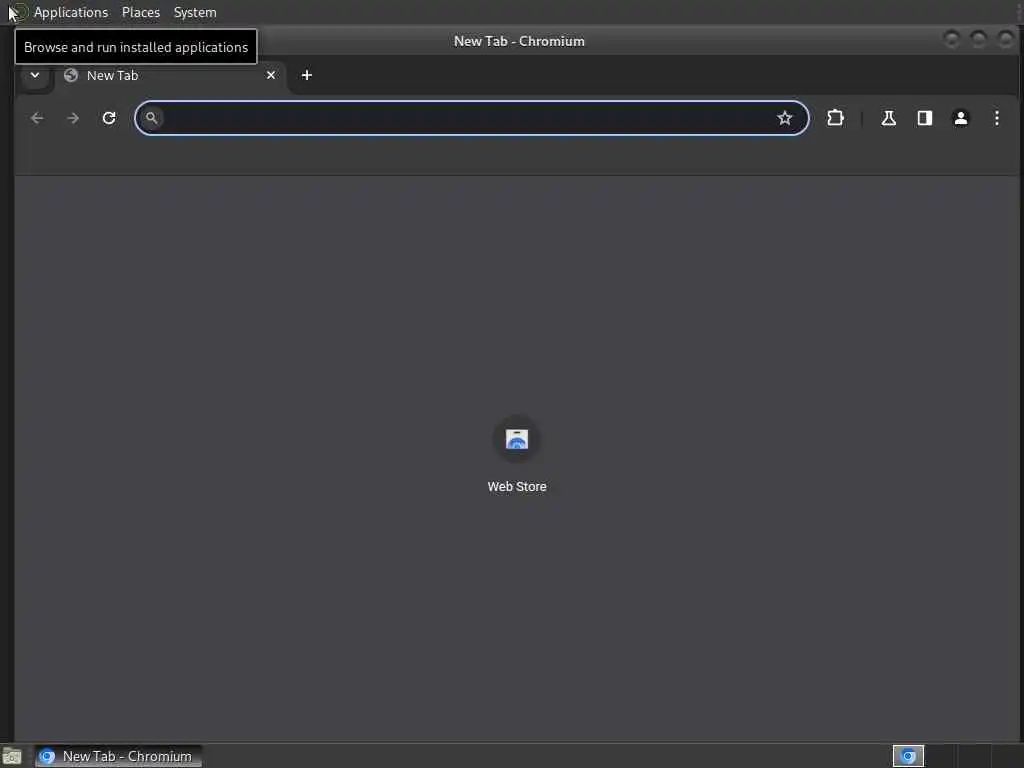Viewport: 1024px width, 768px height.
Task: Close the New Tab tab
Action: tap(271, 75)
